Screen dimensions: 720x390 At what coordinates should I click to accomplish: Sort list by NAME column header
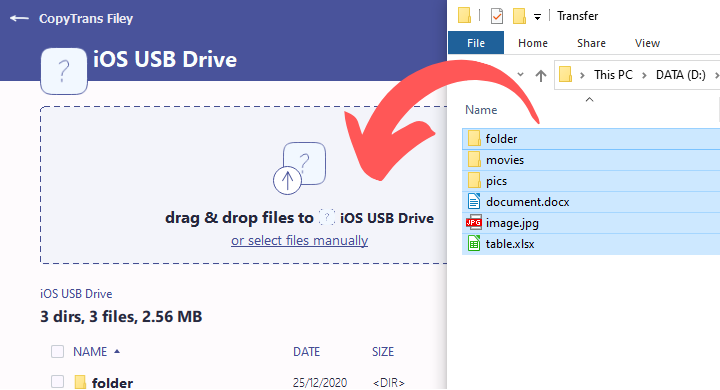click(90, 351)
